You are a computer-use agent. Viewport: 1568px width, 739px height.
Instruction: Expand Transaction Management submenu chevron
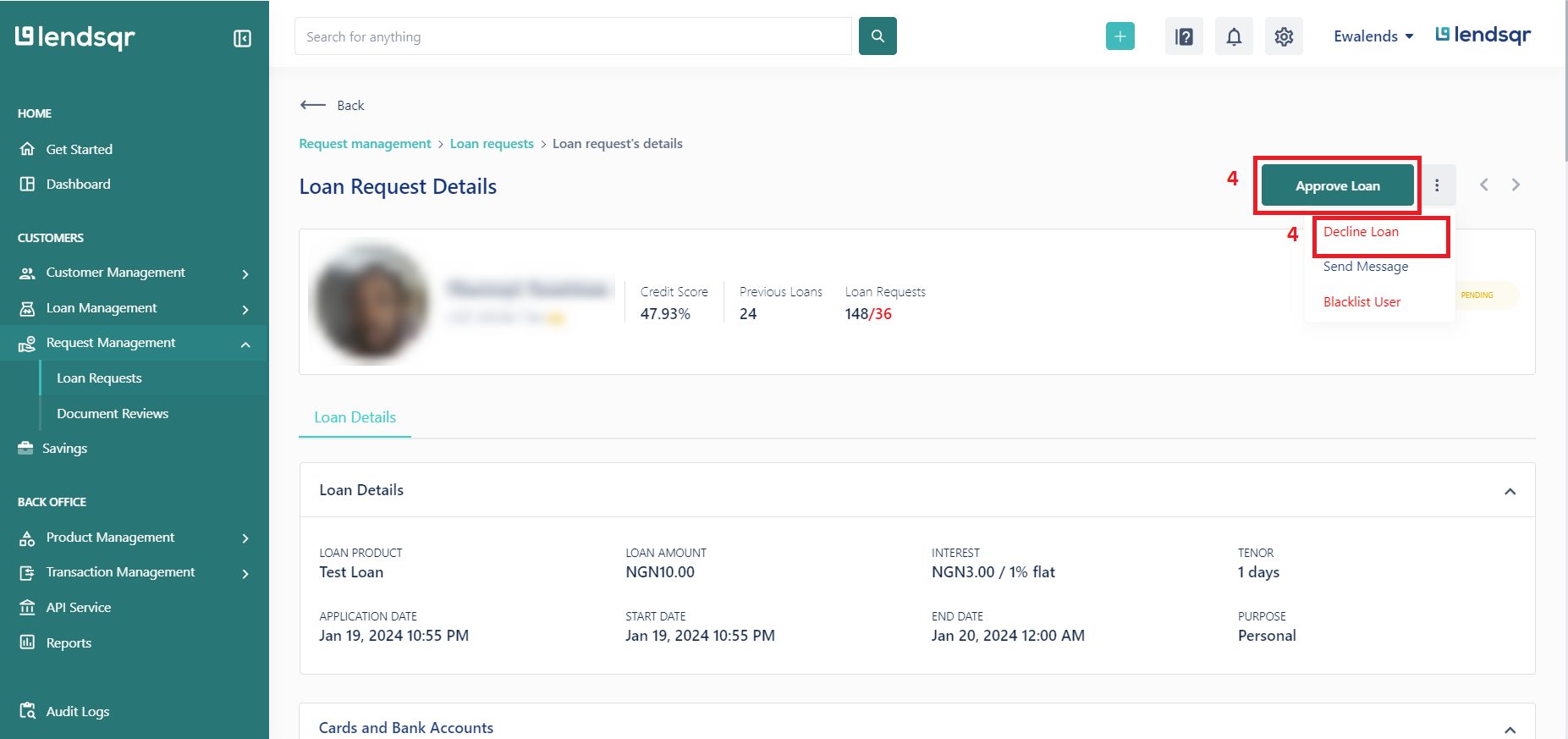coord(245,573)
